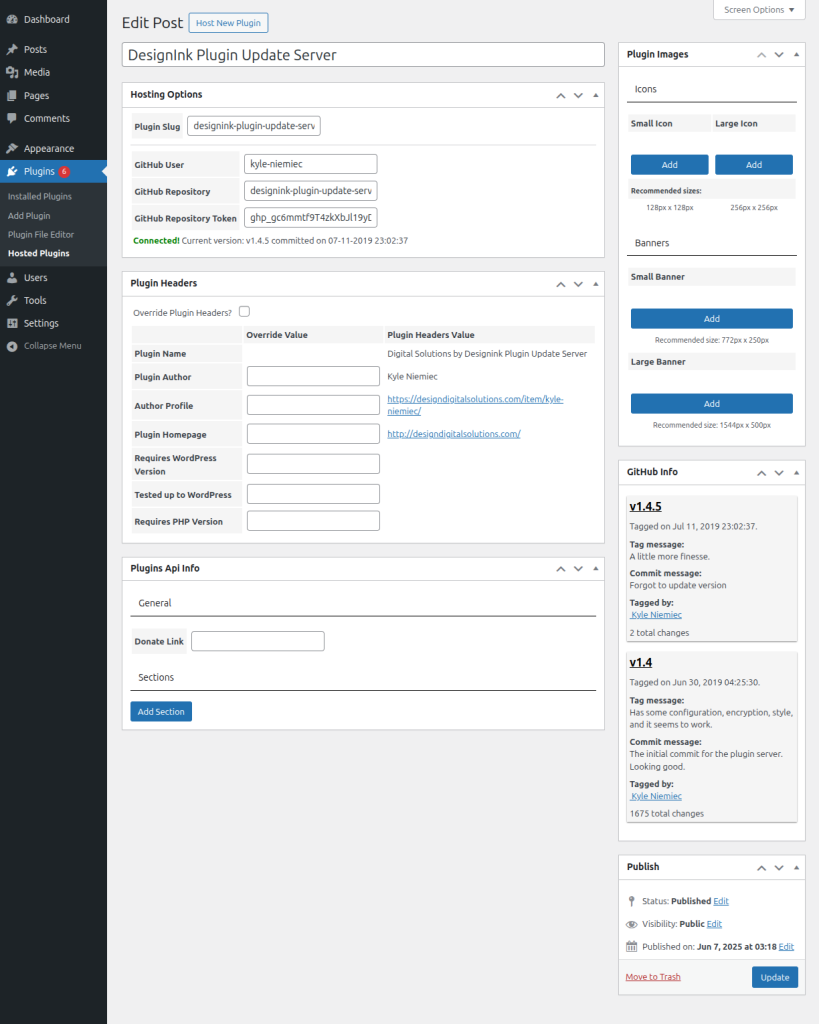Collapse the Hosting Options panel
Image resolution: width=819 pixels, height=1024 pixels.
596,95
